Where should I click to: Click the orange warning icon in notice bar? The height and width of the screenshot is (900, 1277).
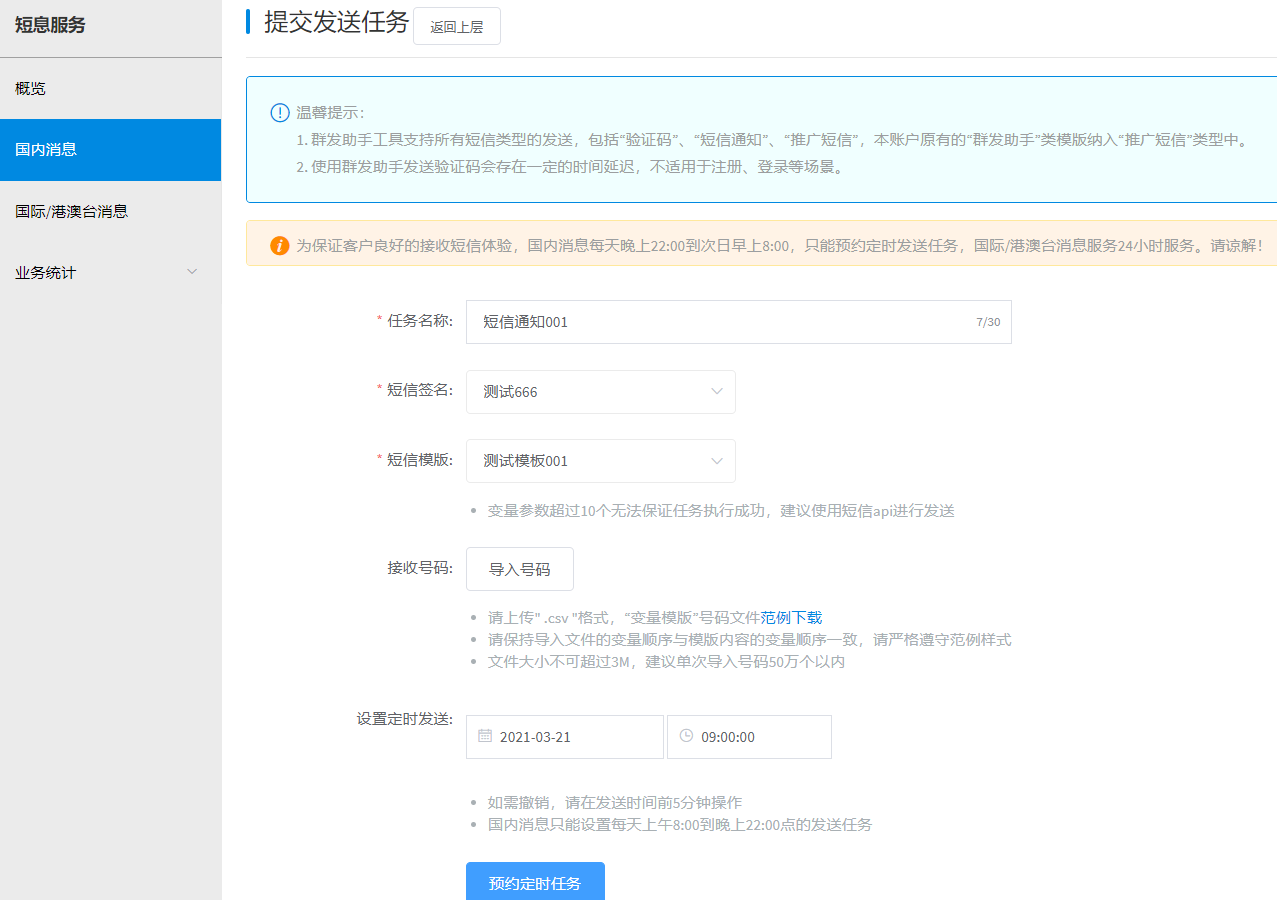[x=280, y=245]
